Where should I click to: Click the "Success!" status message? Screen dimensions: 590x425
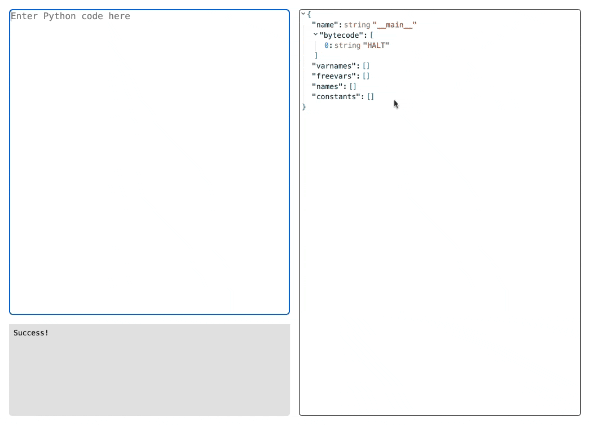(x=31, y=333)
